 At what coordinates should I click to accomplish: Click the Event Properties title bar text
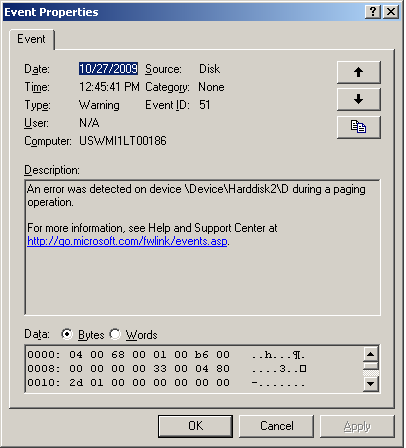tap(51, 12)
